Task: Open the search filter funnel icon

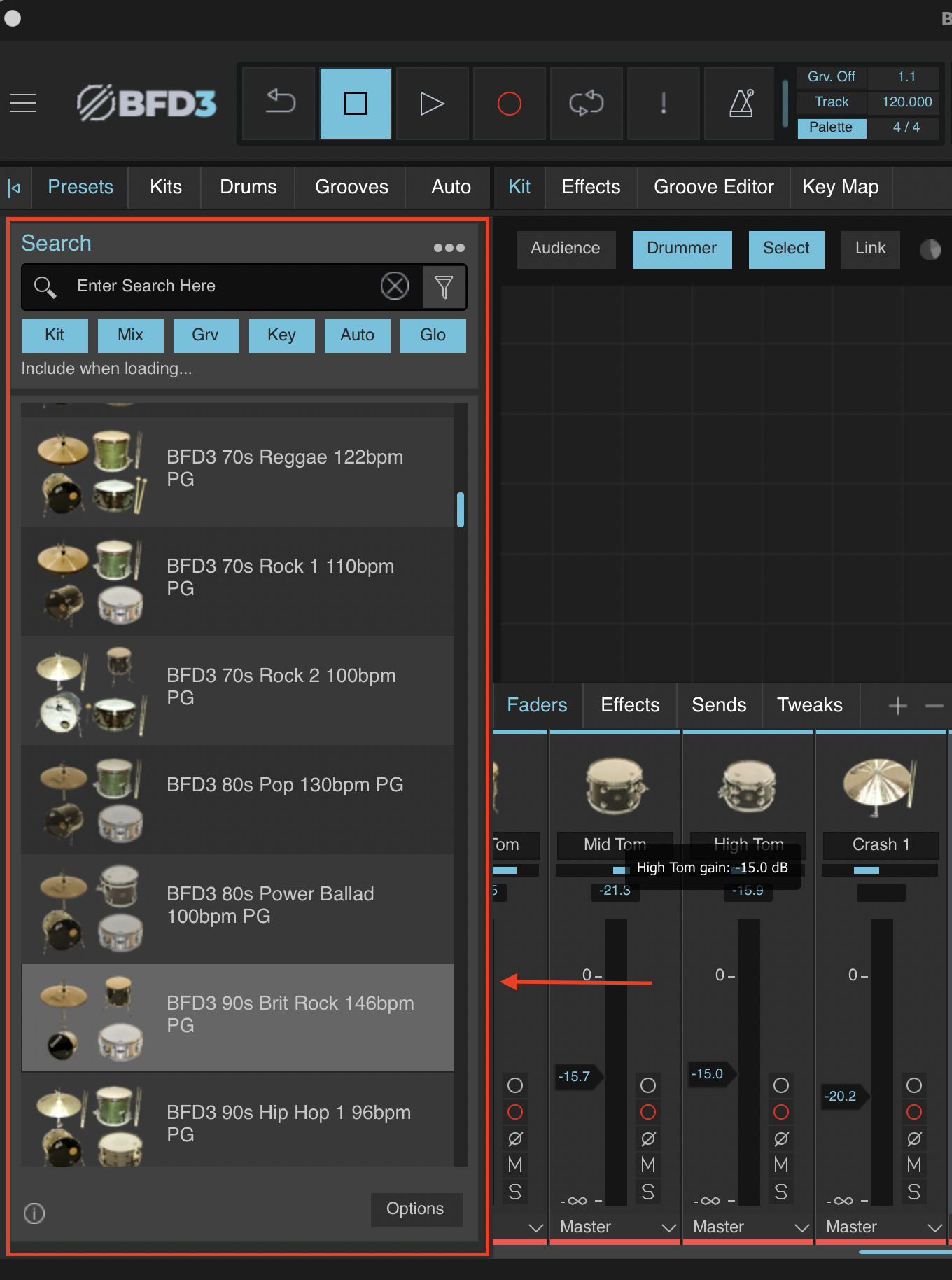Action: click(444, 286)
